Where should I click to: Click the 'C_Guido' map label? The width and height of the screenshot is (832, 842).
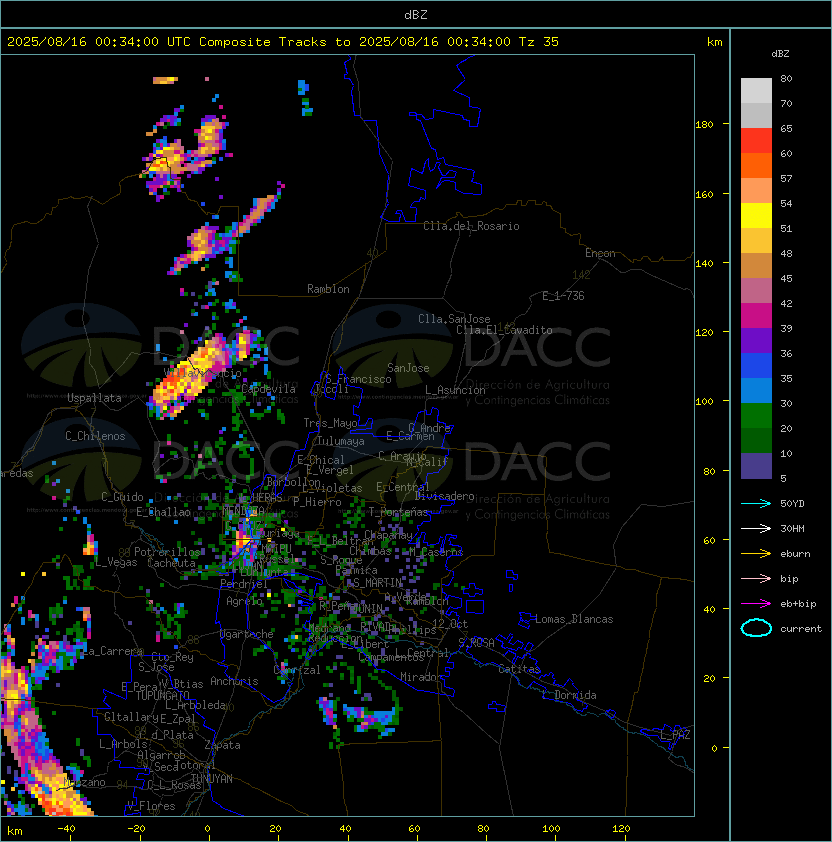122,497
